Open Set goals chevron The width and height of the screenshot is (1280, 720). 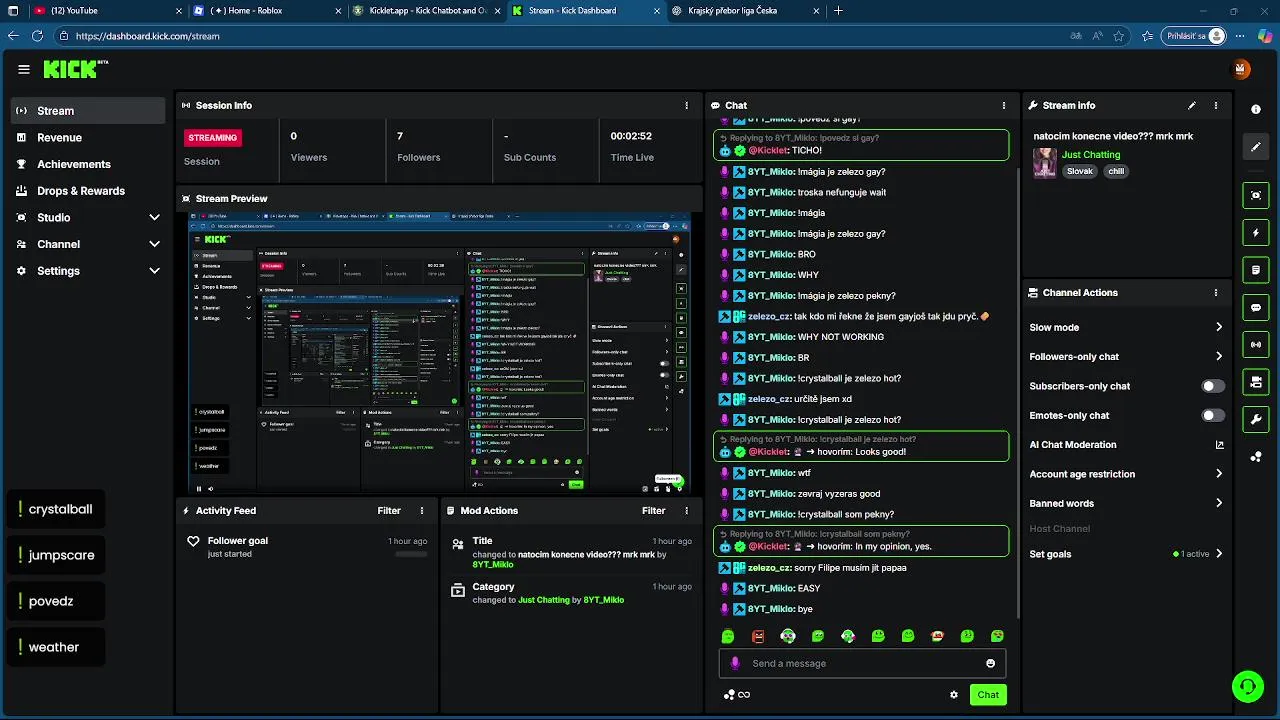coord(1219,554)
